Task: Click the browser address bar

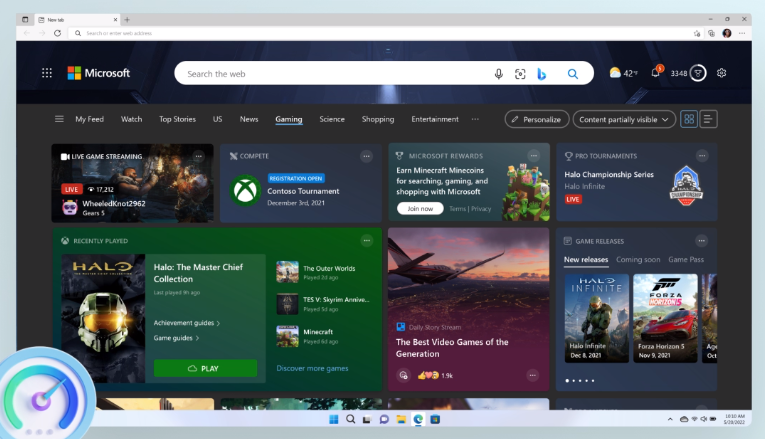Action: click(381, 33)
